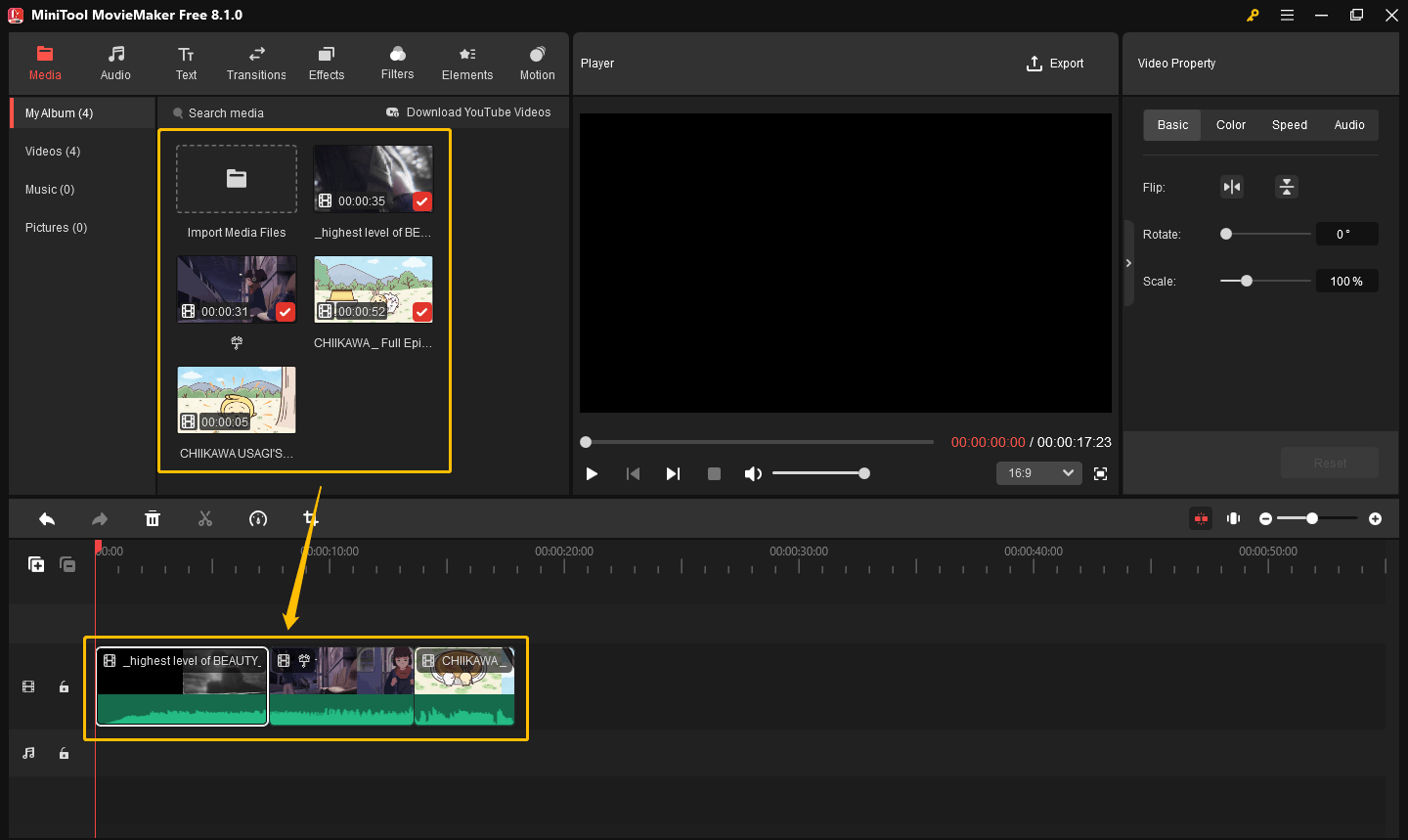This screenshot has width=1408, height=840.
Task: Redo the last action
Action: click(100, 518)
